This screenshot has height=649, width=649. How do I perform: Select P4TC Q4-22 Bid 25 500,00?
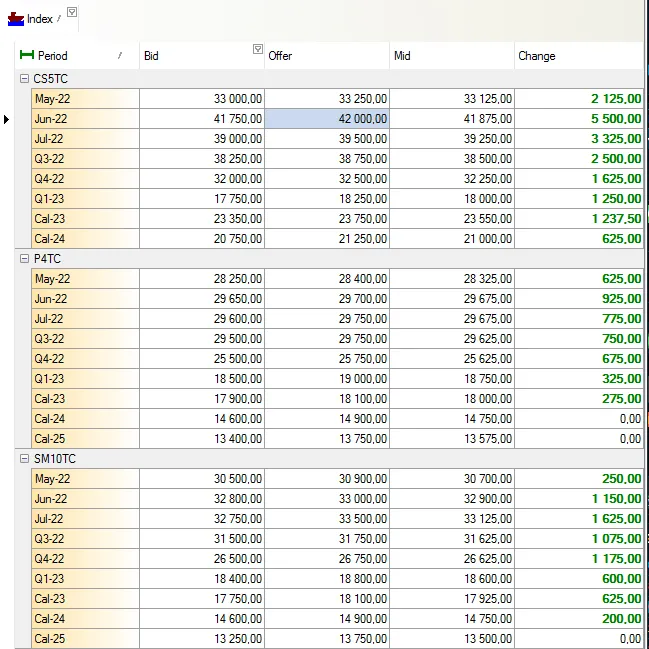202,358
